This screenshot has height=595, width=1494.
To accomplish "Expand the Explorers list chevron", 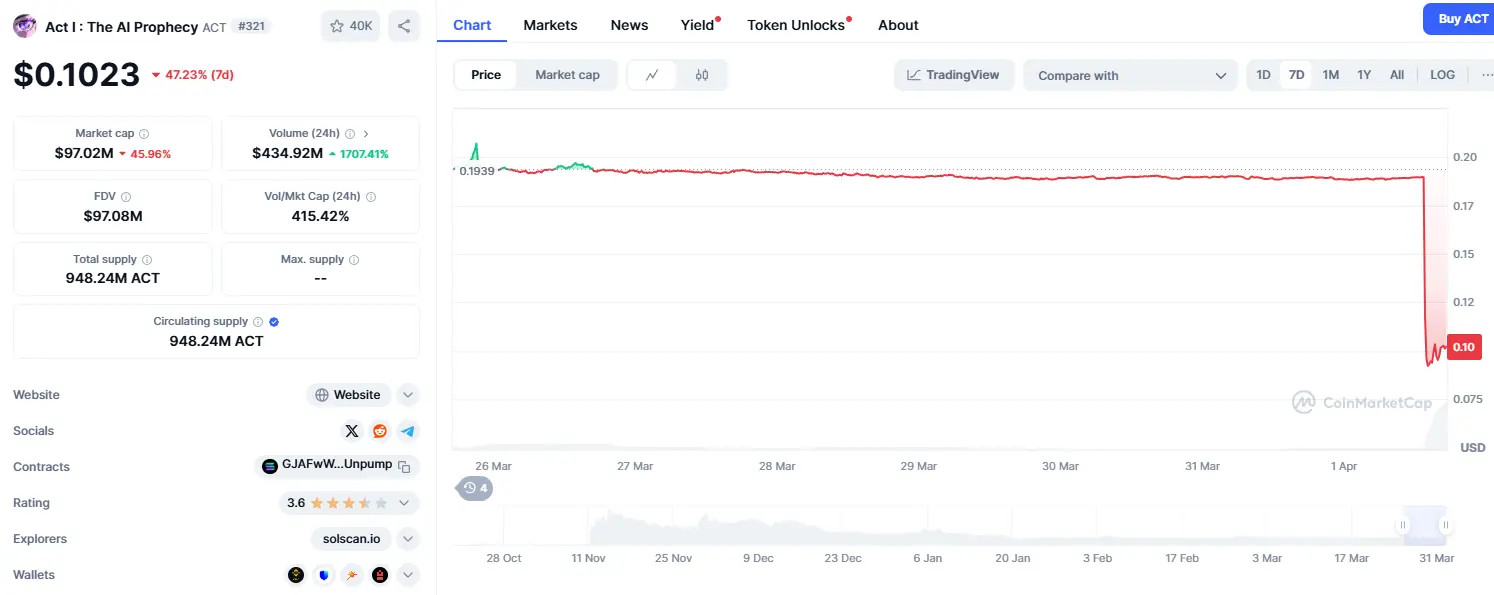I will pos(408,539).
